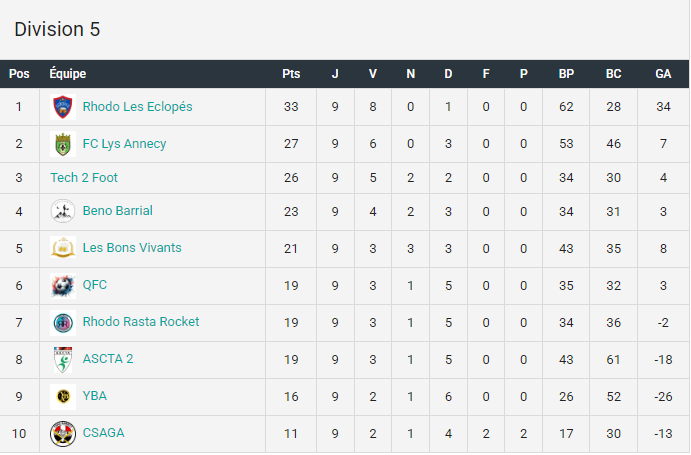The width and height of the screenshot is (691, 455).
Task: Click the CSAGA circular team badge
Action: (63, 433)
